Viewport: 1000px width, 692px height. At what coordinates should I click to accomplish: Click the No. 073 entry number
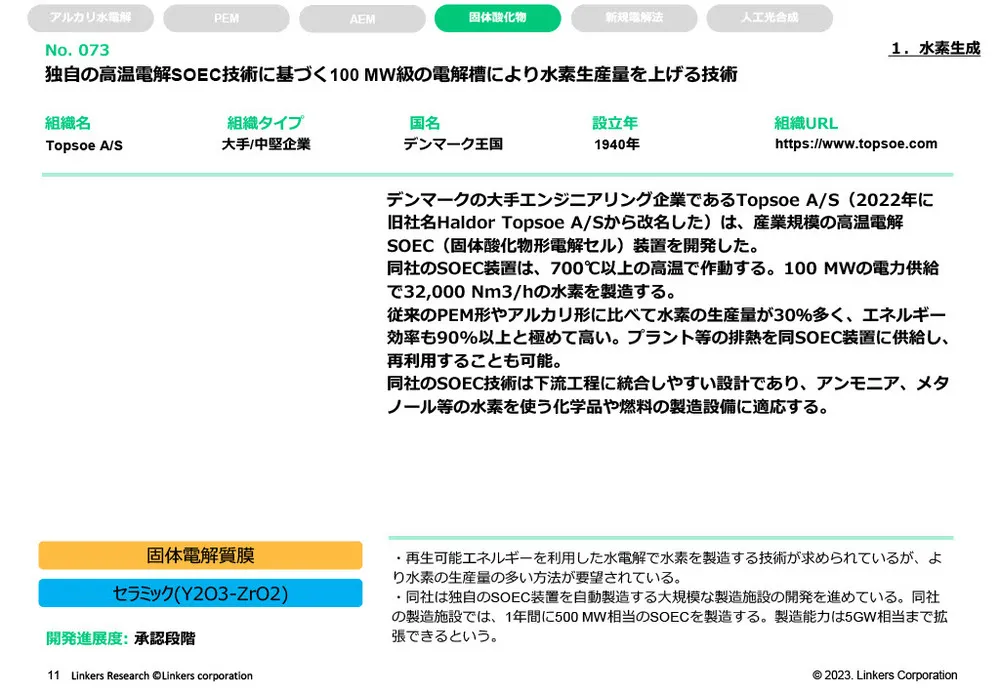(77, 50)
